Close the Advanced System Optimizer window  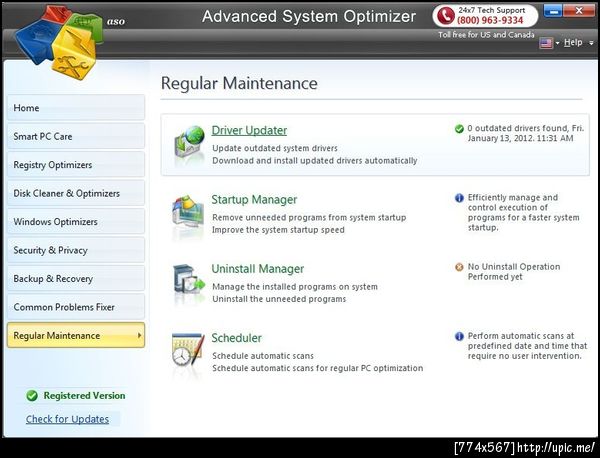coord(579,11)
